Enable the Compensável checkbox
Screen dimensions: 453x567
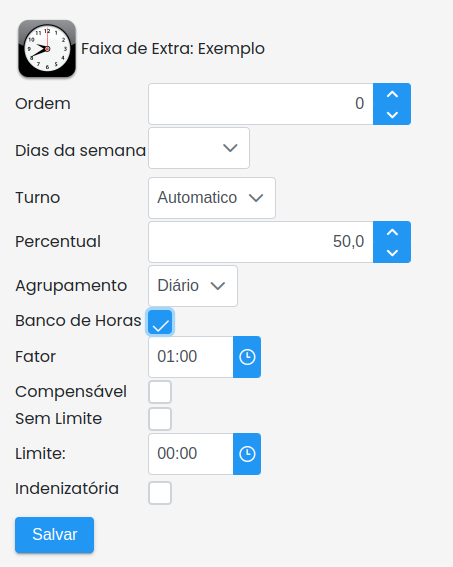tap(160, 392)
